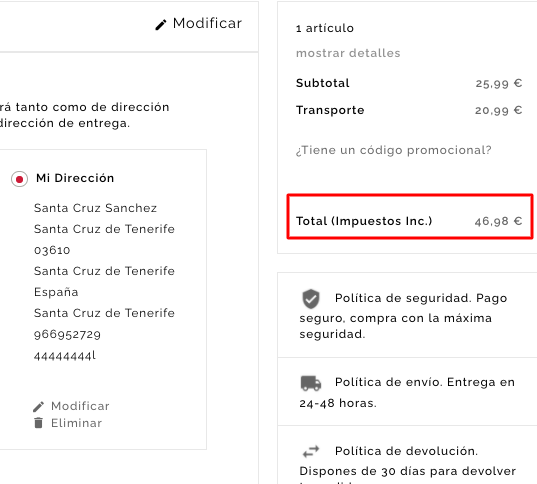The image size is (537, 484).
Task: Click the Mi Dirección address title
Action: pos(75,178)
